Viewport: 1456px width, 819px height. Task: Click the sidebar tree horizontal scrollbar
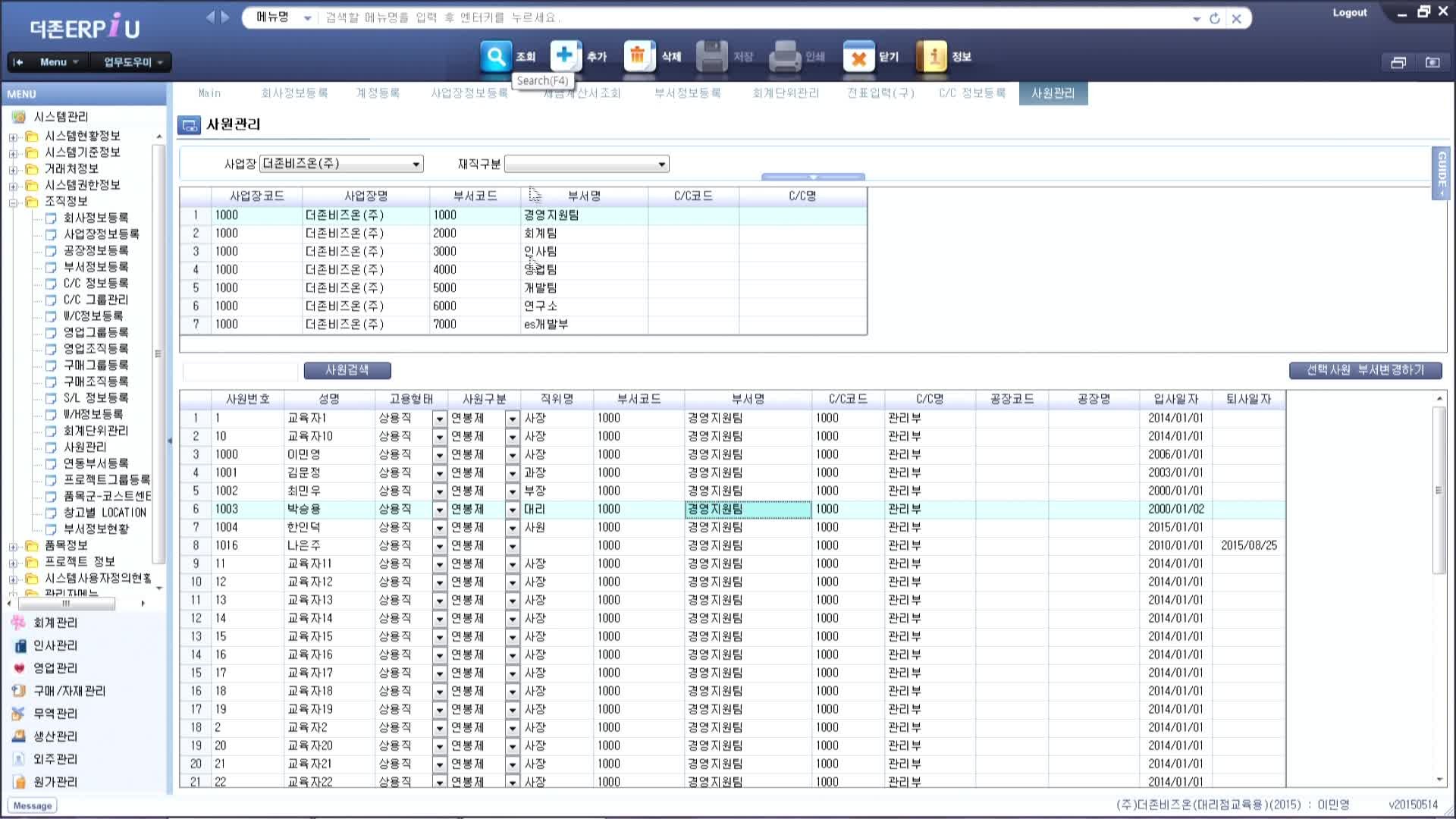click(x=67, y=604)
